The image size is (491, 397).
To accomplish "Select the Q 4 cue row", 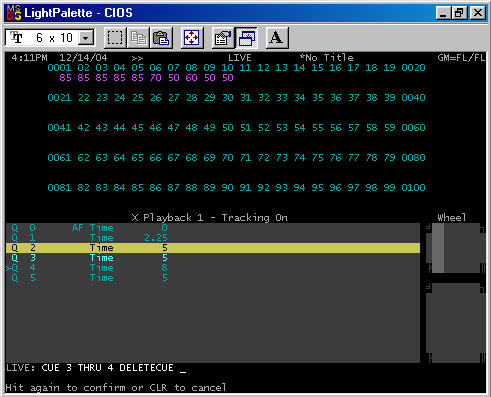I will [213, 268].
